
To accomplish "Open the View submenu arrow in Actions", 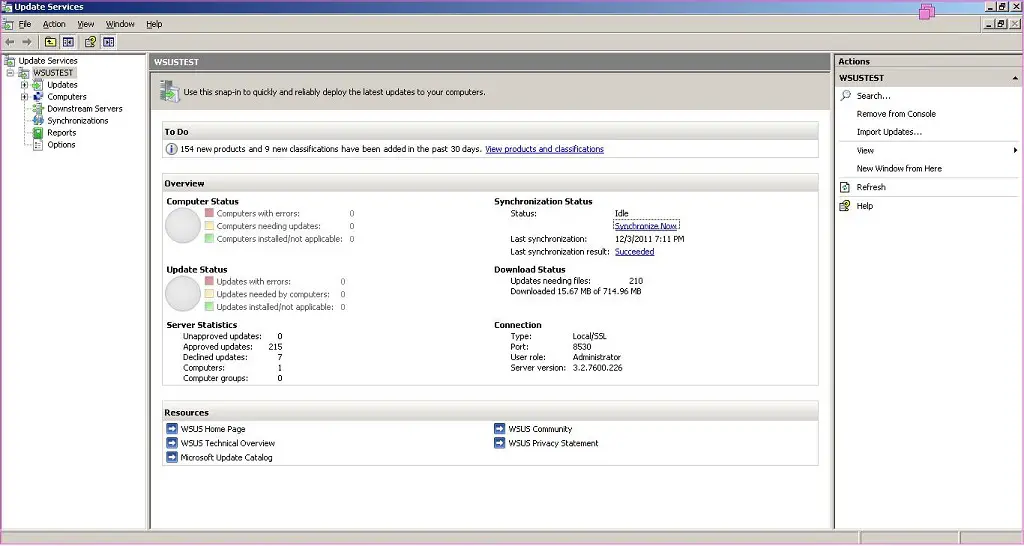I will 1015,150.
